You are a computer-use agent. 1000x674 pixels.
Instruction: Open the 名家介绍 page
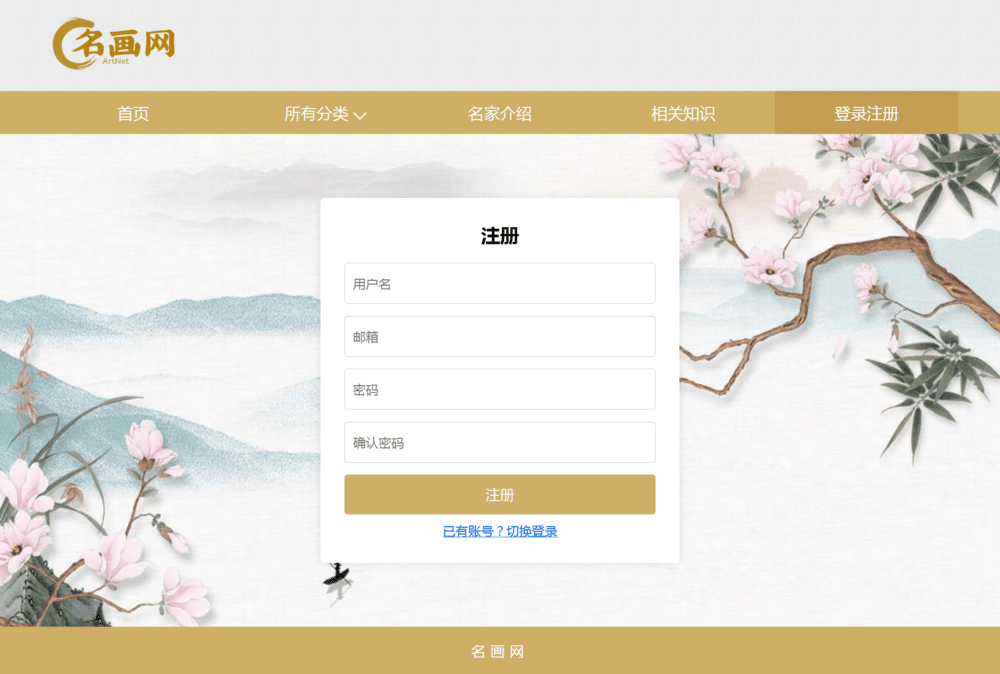[499, 114]
